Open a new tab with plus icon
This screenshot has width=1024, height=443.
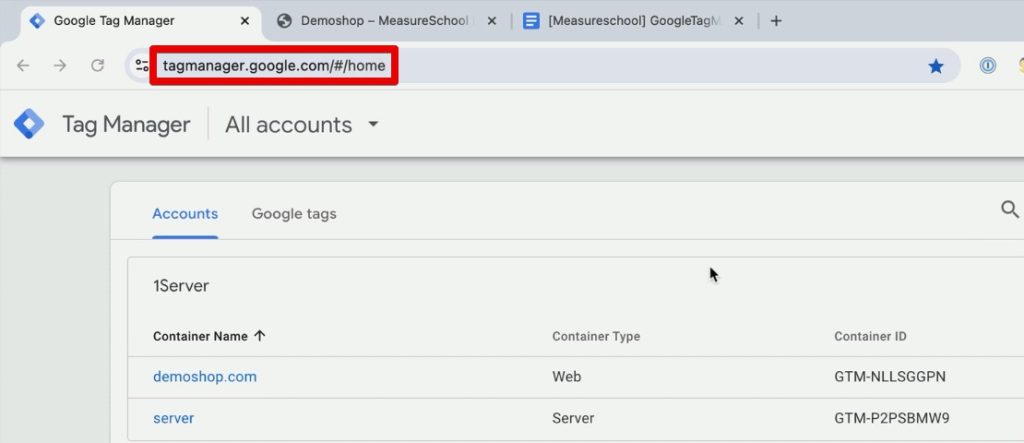(776, 21)
